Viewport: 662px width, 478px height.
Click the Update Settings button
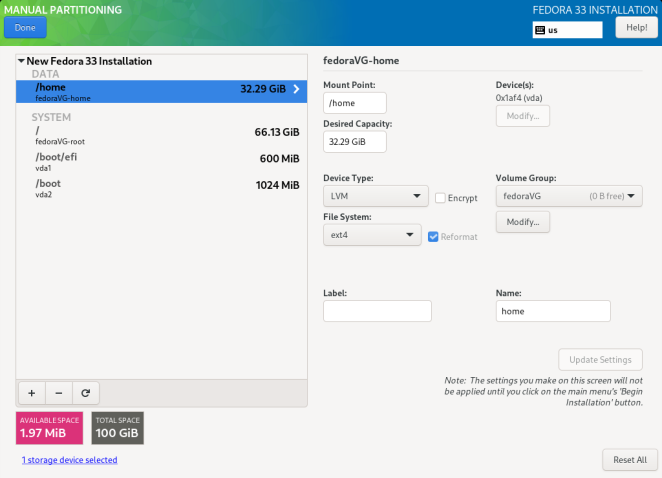[600, 359]
